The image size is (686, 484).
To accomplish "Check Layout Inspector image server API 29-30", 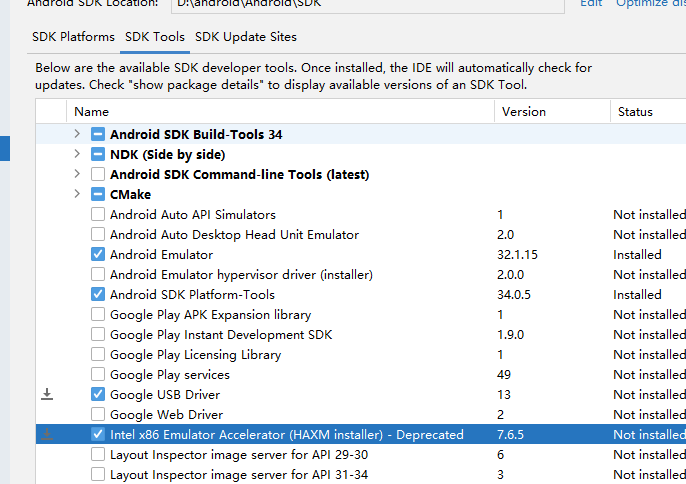I will (x=98, y=455).
